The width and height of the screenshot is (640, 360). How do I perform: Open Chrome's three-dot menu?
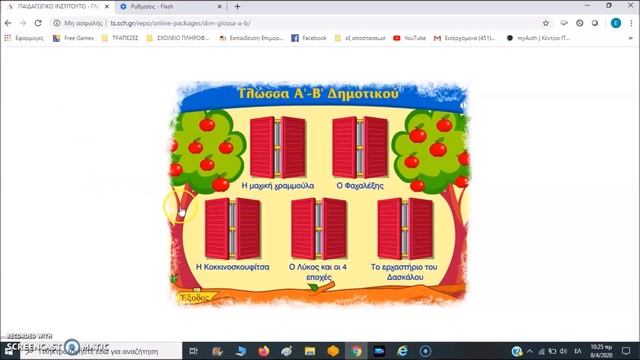[x=631, y=23]
